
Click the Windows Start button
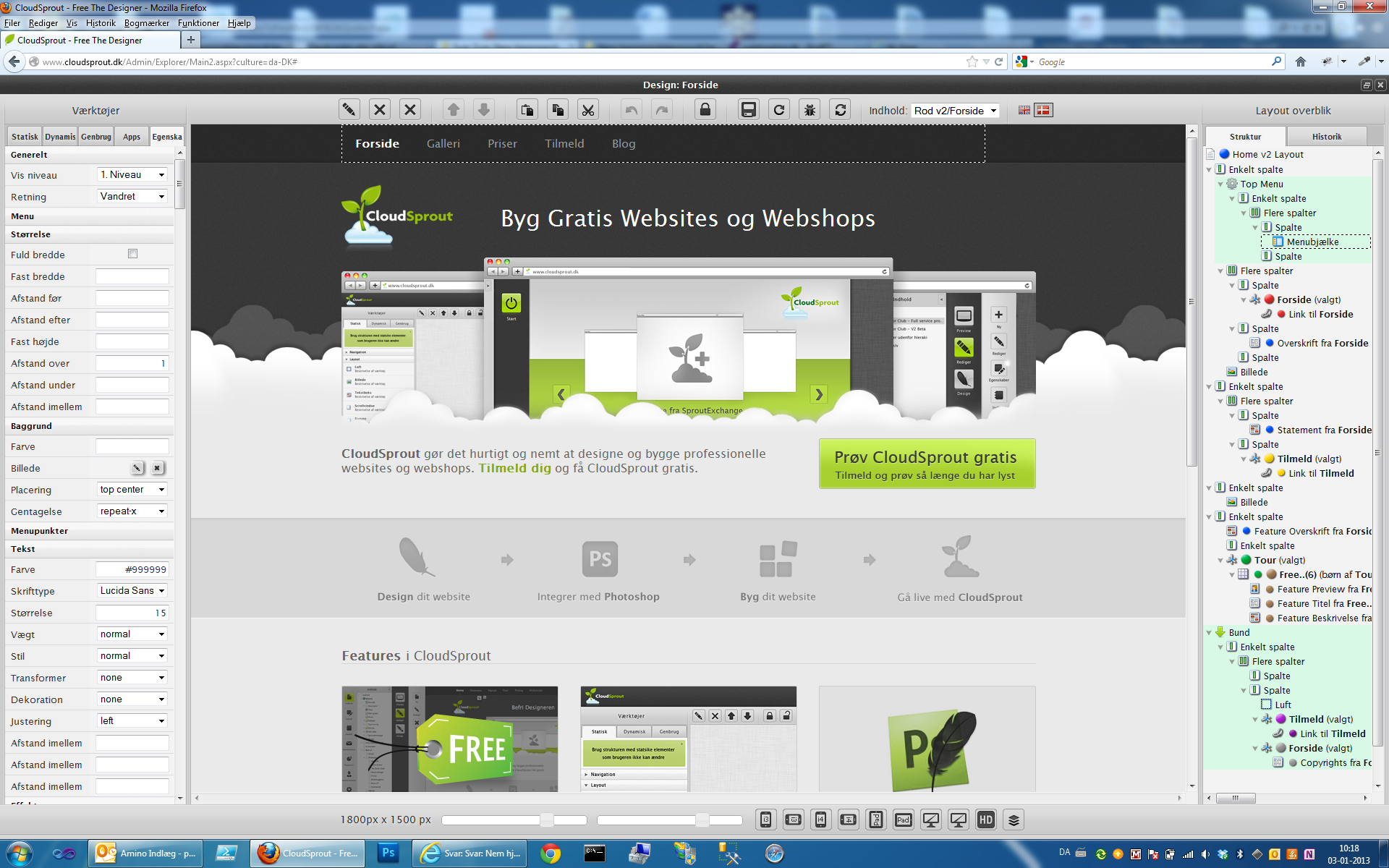pyautogui.click(x=20, y=854)
